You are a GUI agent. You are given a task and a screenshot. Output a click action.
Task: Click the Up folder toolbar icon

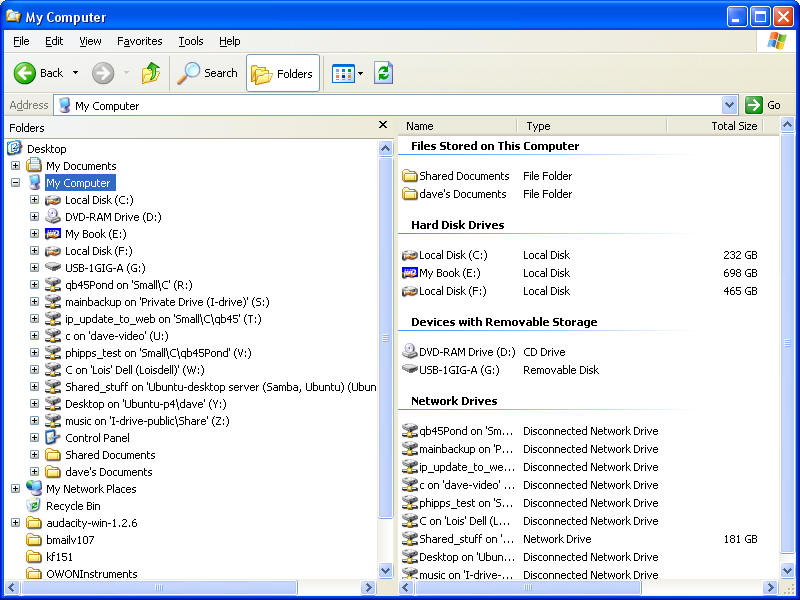[151, 73]
